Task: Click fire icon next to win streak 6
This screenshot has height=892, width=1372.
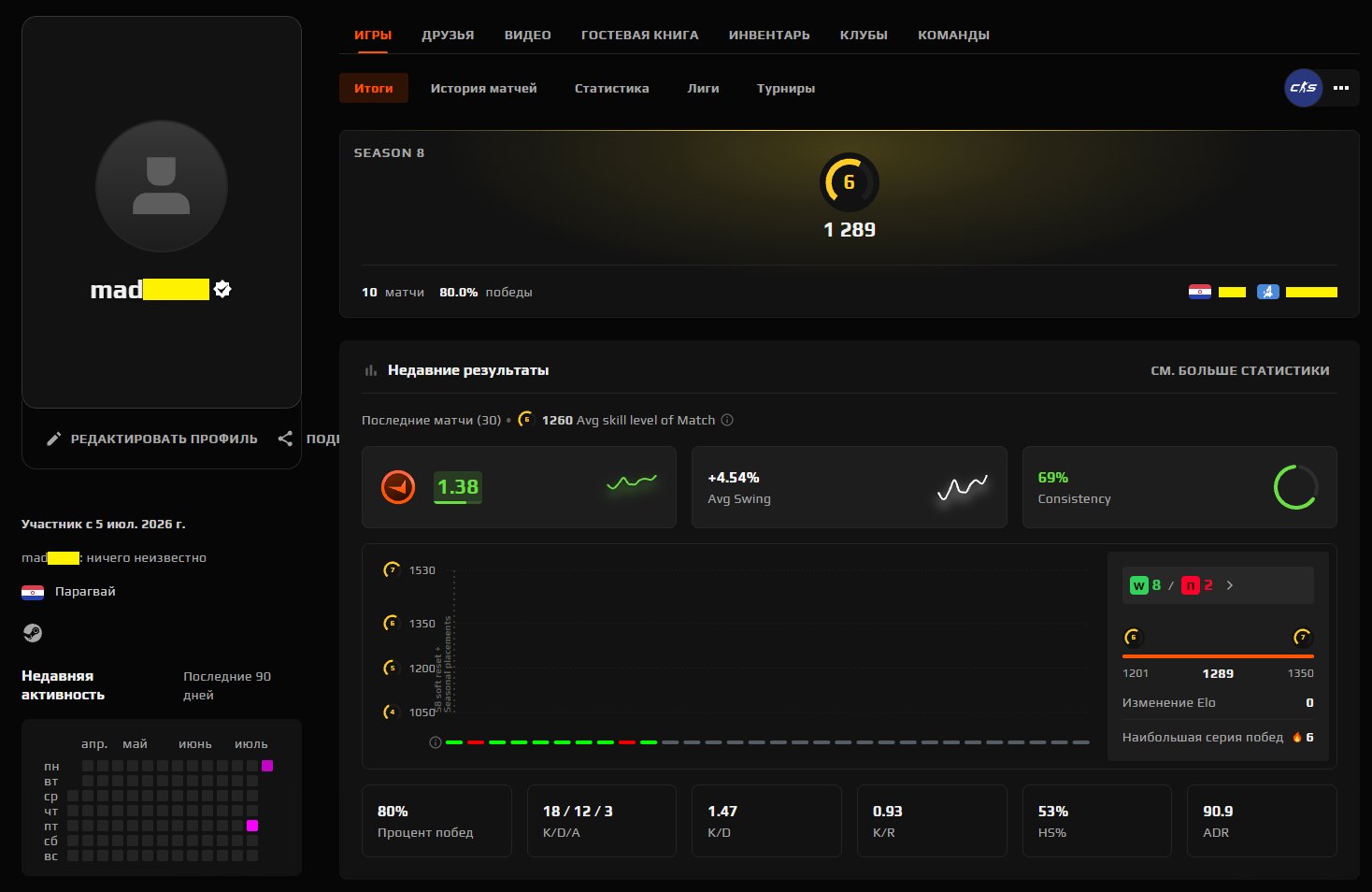Action: click(1297, 737)
